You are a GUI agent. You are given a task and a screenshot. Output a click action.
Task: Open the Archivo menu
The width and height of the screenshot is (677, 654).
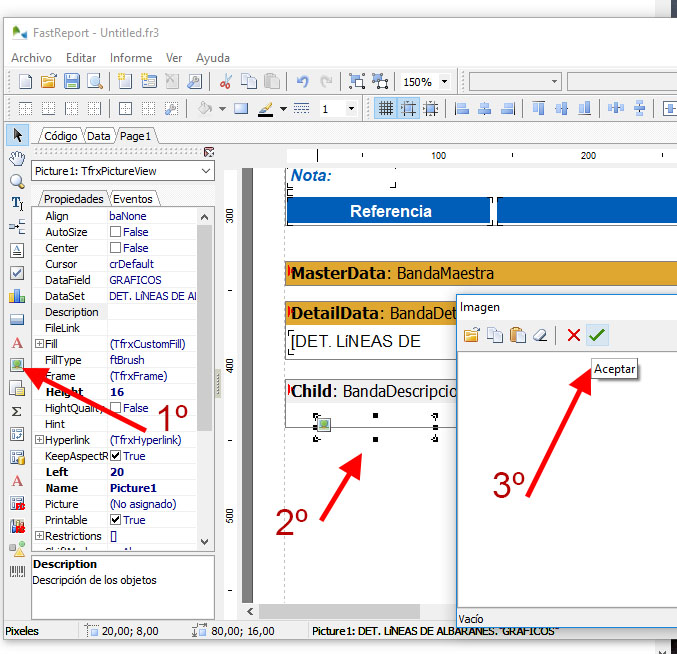pos(31,58)
